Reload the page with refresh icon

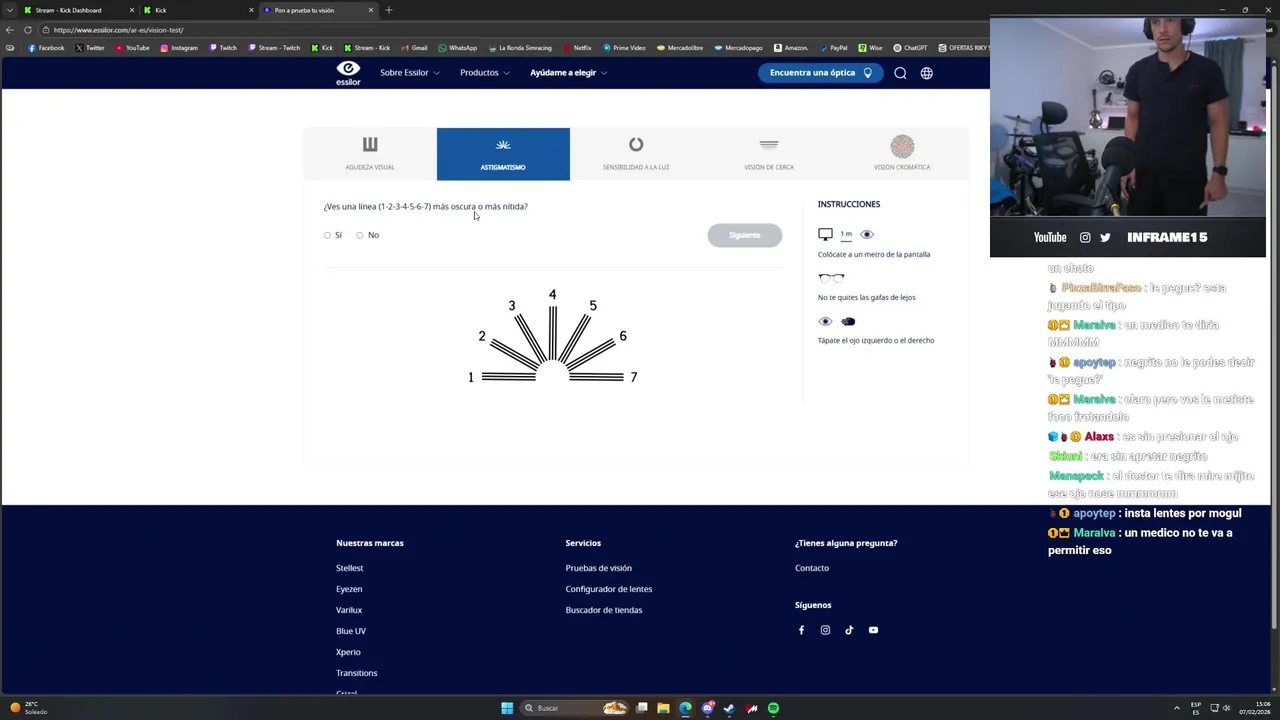click(27, 30)
